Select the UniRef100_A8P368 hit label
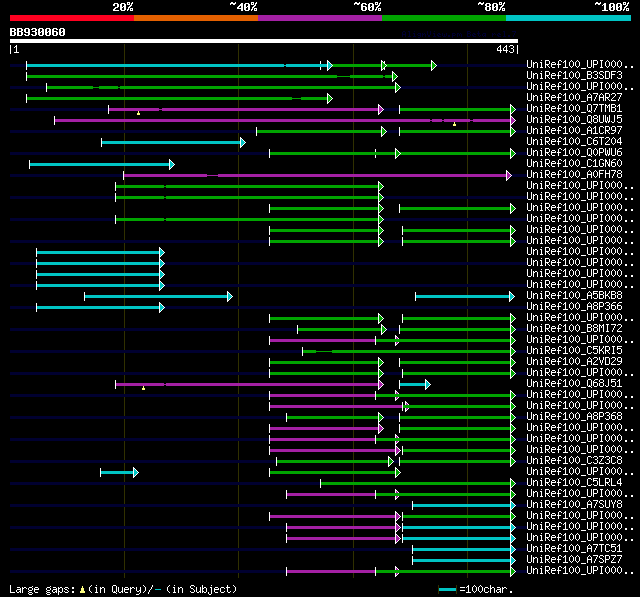The height and width of the screenshot is (597, 640). pyautogui.click(x=574, y=417)
